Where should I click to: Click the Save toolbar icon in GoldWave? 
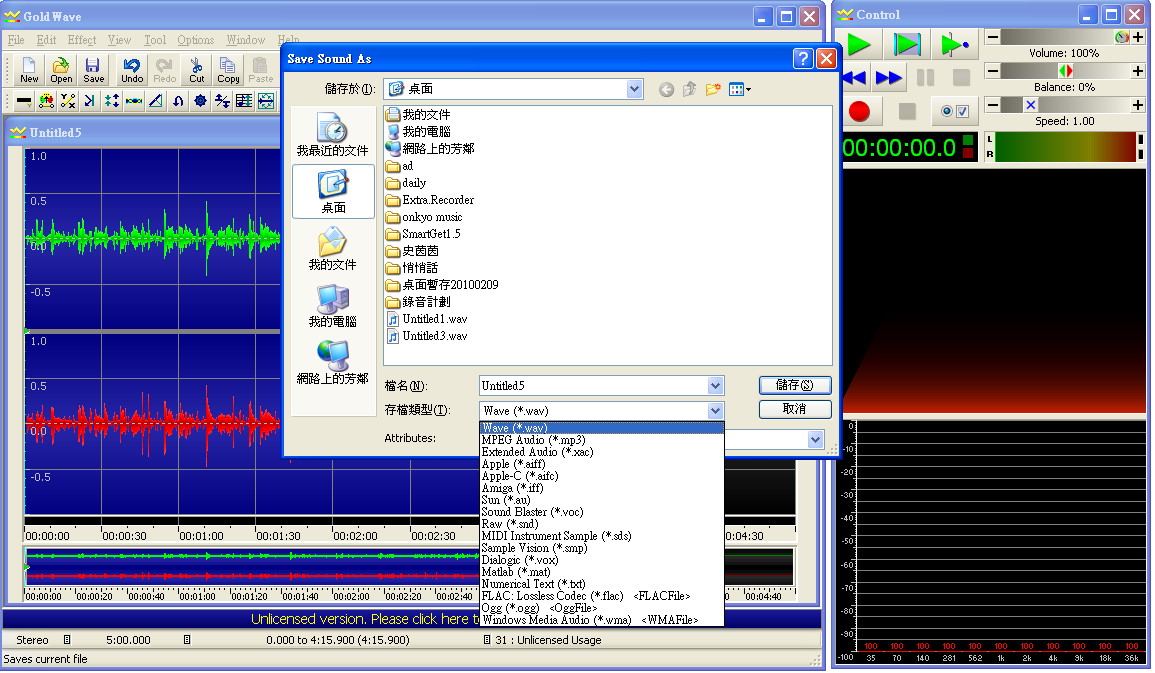94,71
